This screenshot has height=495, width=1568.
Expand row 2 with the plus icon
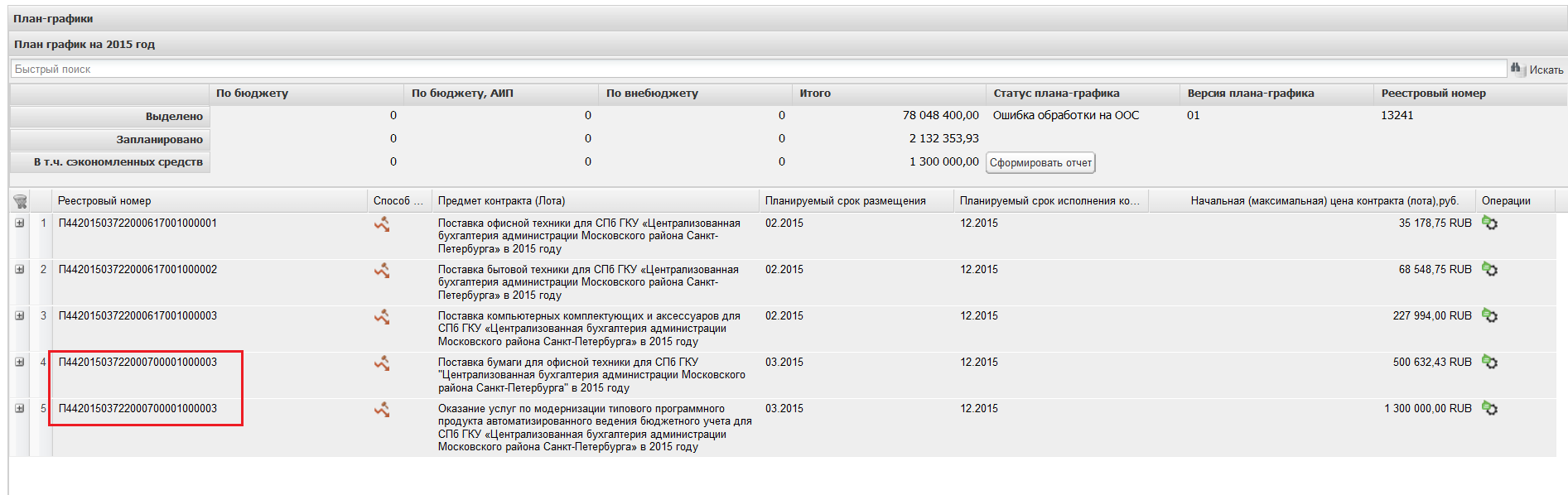click(20, 269)
